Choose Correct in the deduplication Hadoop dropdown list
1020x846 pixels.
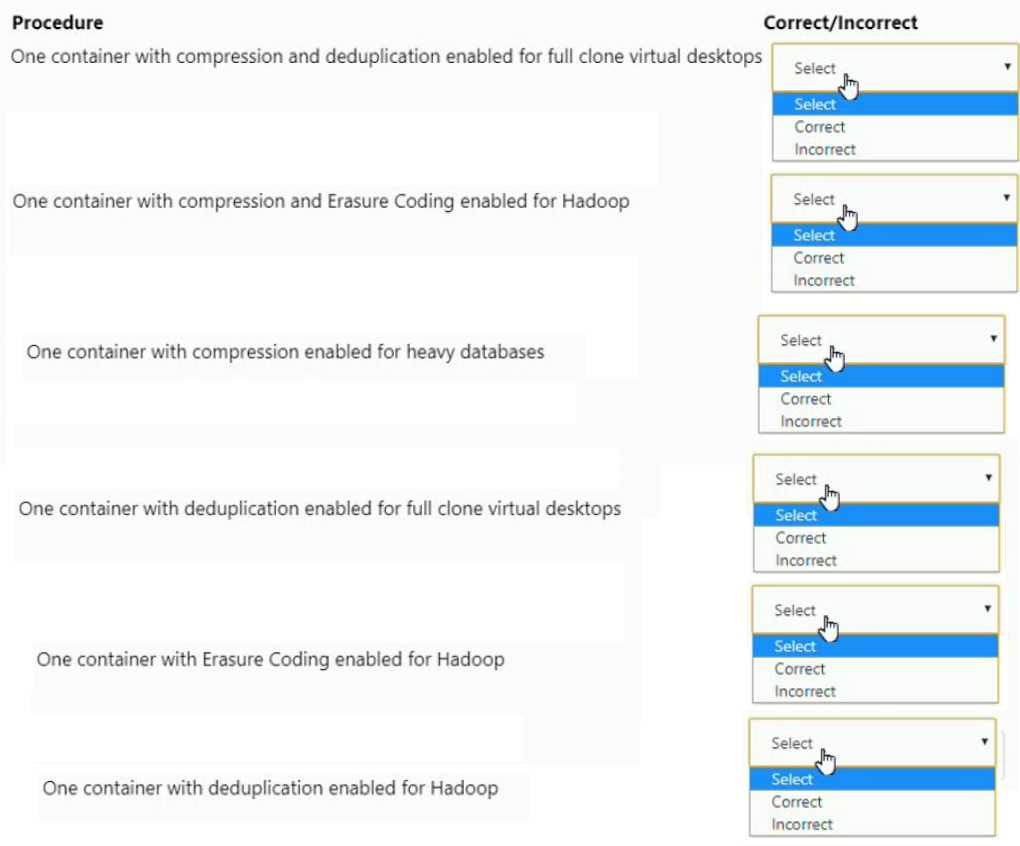click(x=797, y=801)
